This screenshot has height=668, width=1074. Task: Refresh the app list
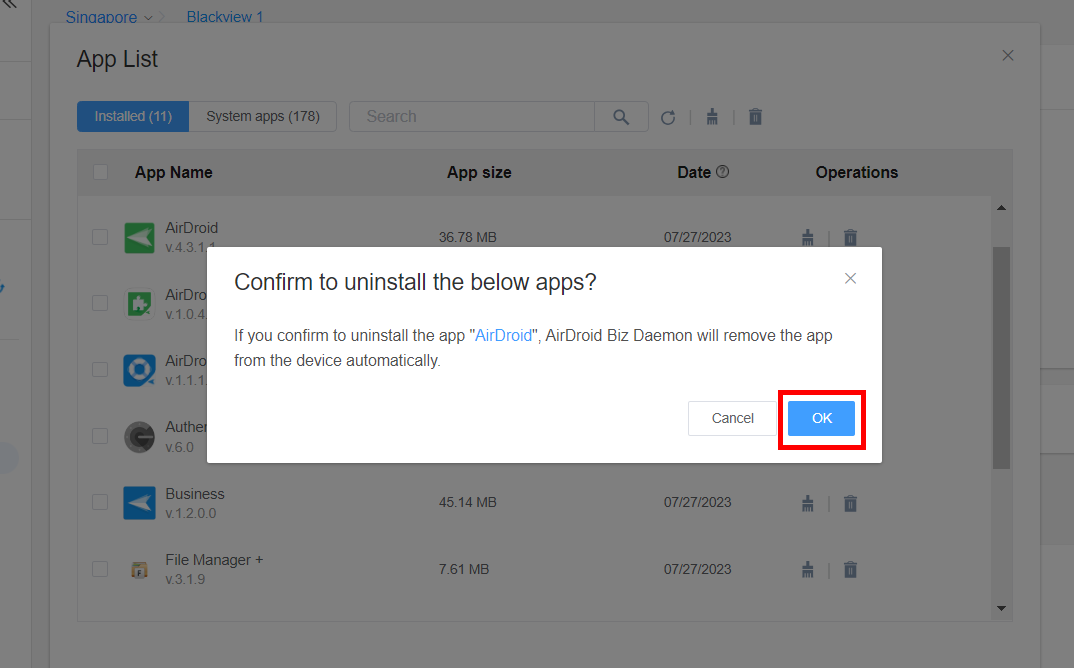pyautogui.click(x=668, y=117)
